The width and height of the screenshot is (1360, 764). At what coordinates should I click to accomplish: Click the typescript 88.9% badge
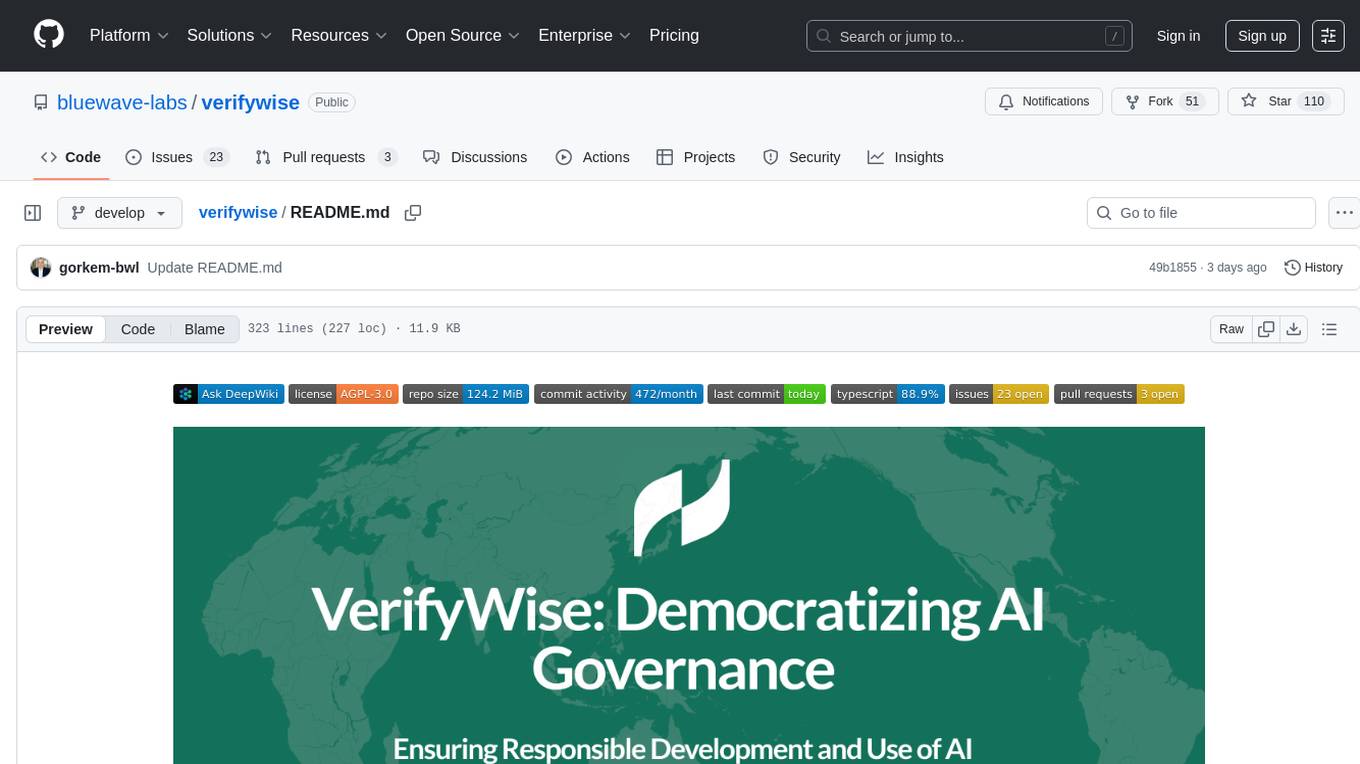point(888,394)
